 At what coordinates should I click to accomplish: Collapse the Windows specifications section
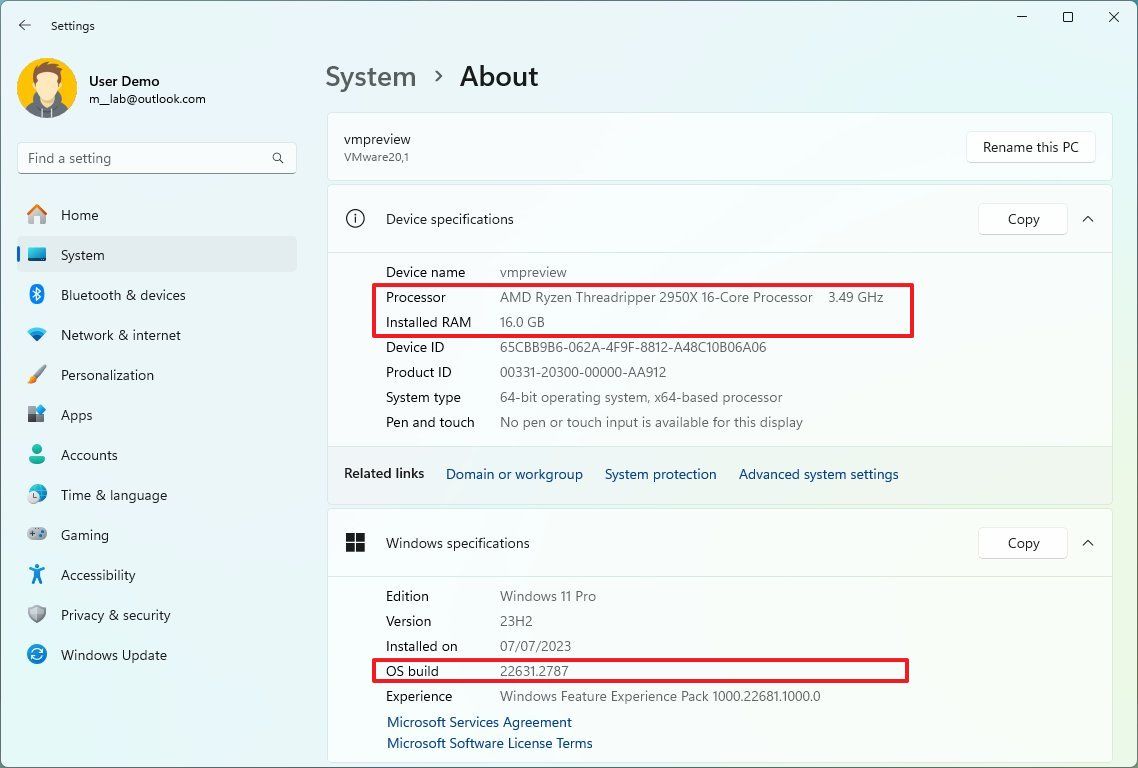click(1088, 543)
